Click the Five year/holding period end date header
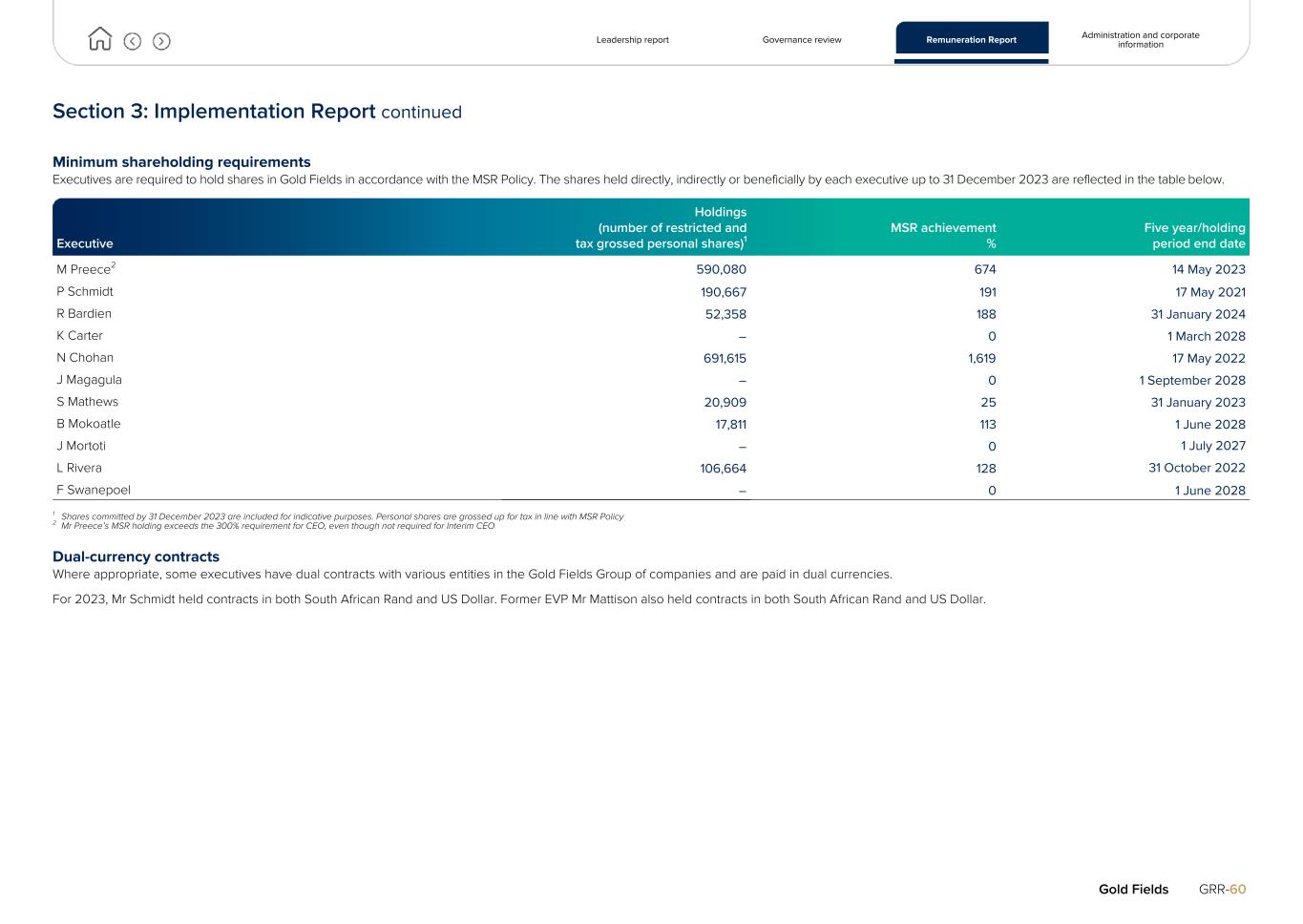Viewport: 1303px width, 924px height. click(1194, 235)
